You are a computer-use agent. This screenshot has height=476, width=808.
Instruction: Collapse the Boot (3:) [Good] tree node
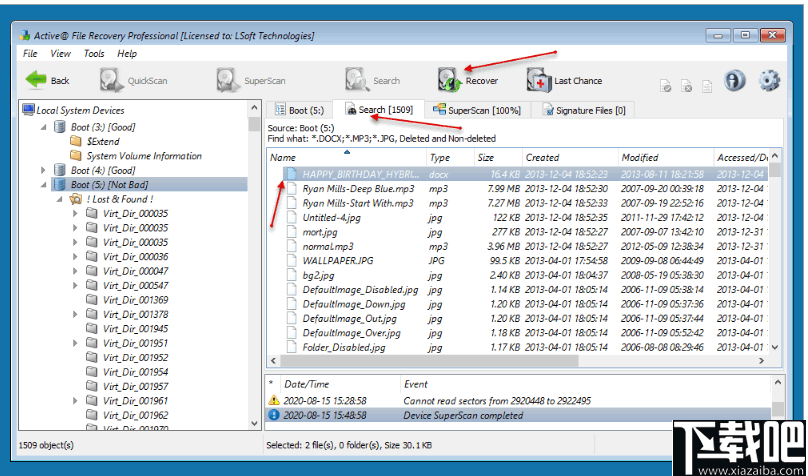coord(43,127)
